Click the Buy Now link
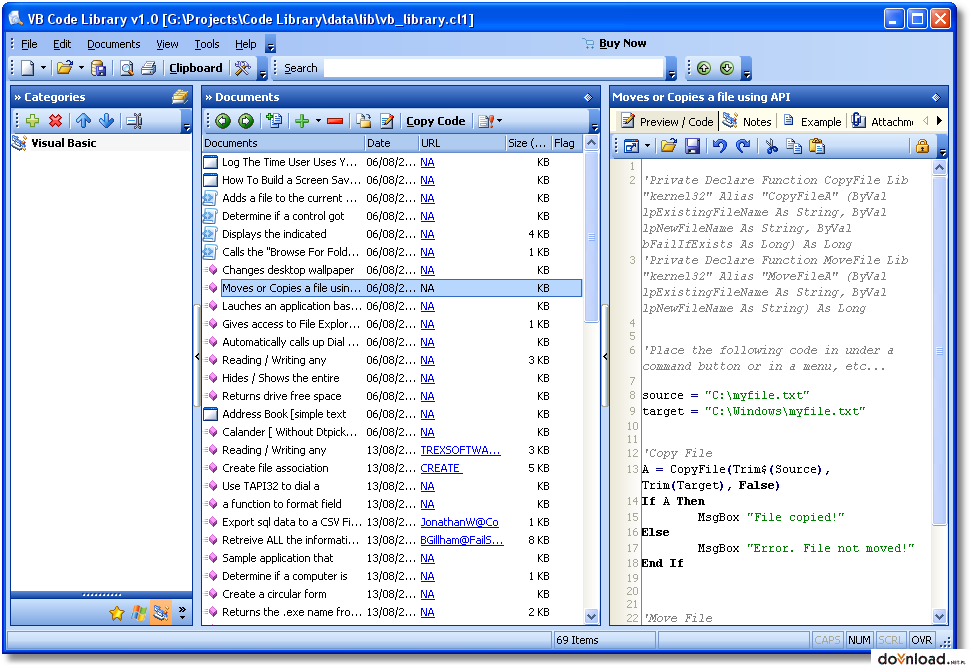971x668 pixels. tap(622, 43)
